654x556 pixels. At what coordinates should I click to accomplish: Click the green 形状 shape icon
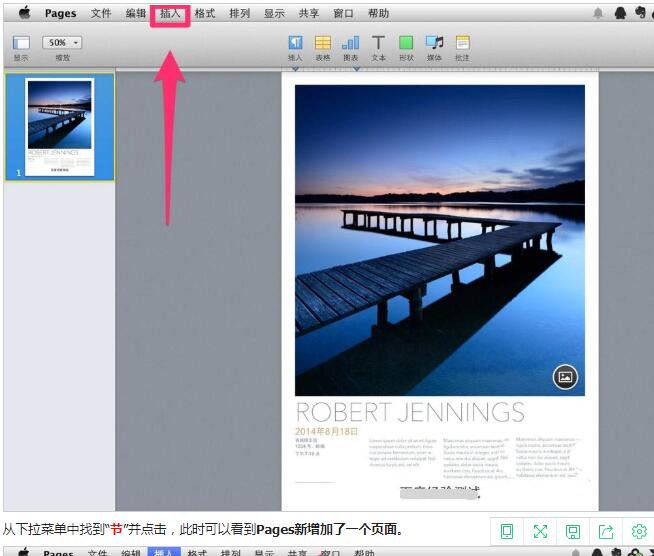[x=406, y=43]
